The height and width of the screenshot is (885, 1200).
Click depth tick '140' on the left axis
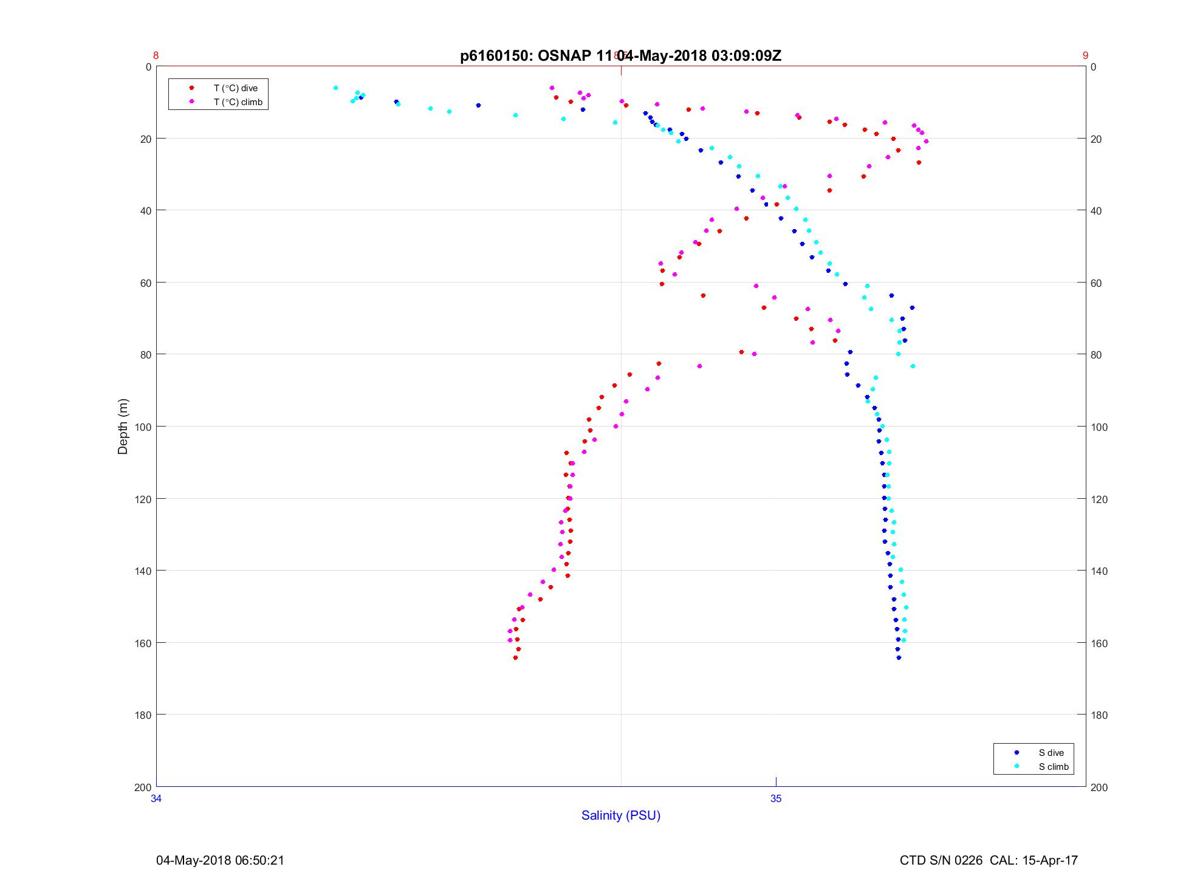point(142,571)
